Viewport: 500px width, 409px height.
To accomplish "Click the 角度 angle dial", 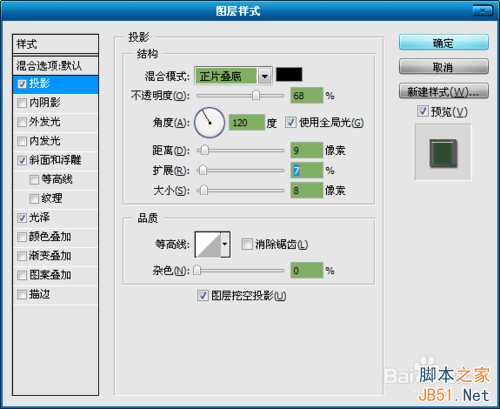I will [x=210, y=123].
